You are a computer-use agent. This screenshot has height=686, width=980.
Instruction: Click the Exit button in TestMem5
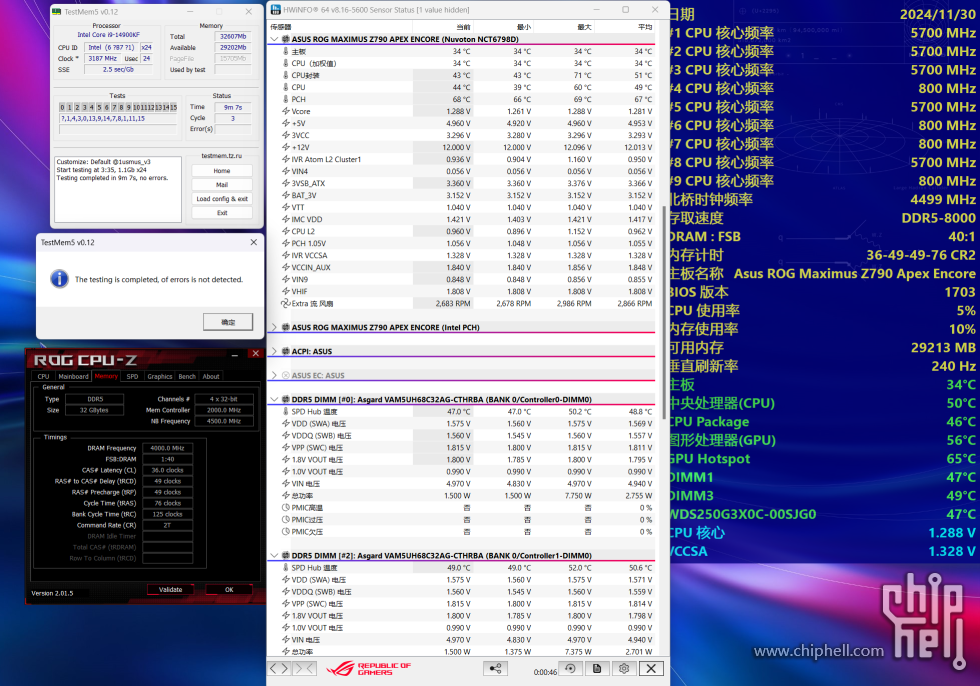click(222, 213)
